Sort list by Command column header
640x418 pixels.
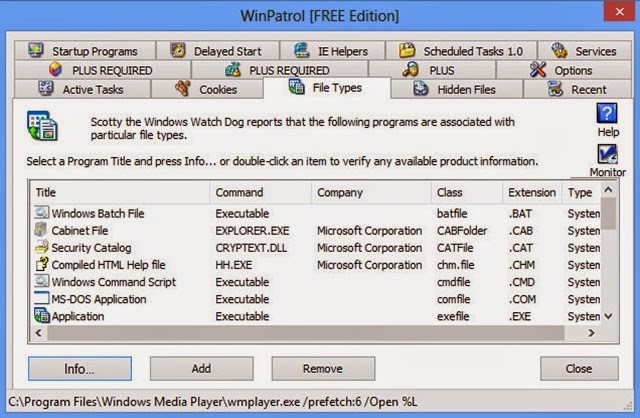260,192
